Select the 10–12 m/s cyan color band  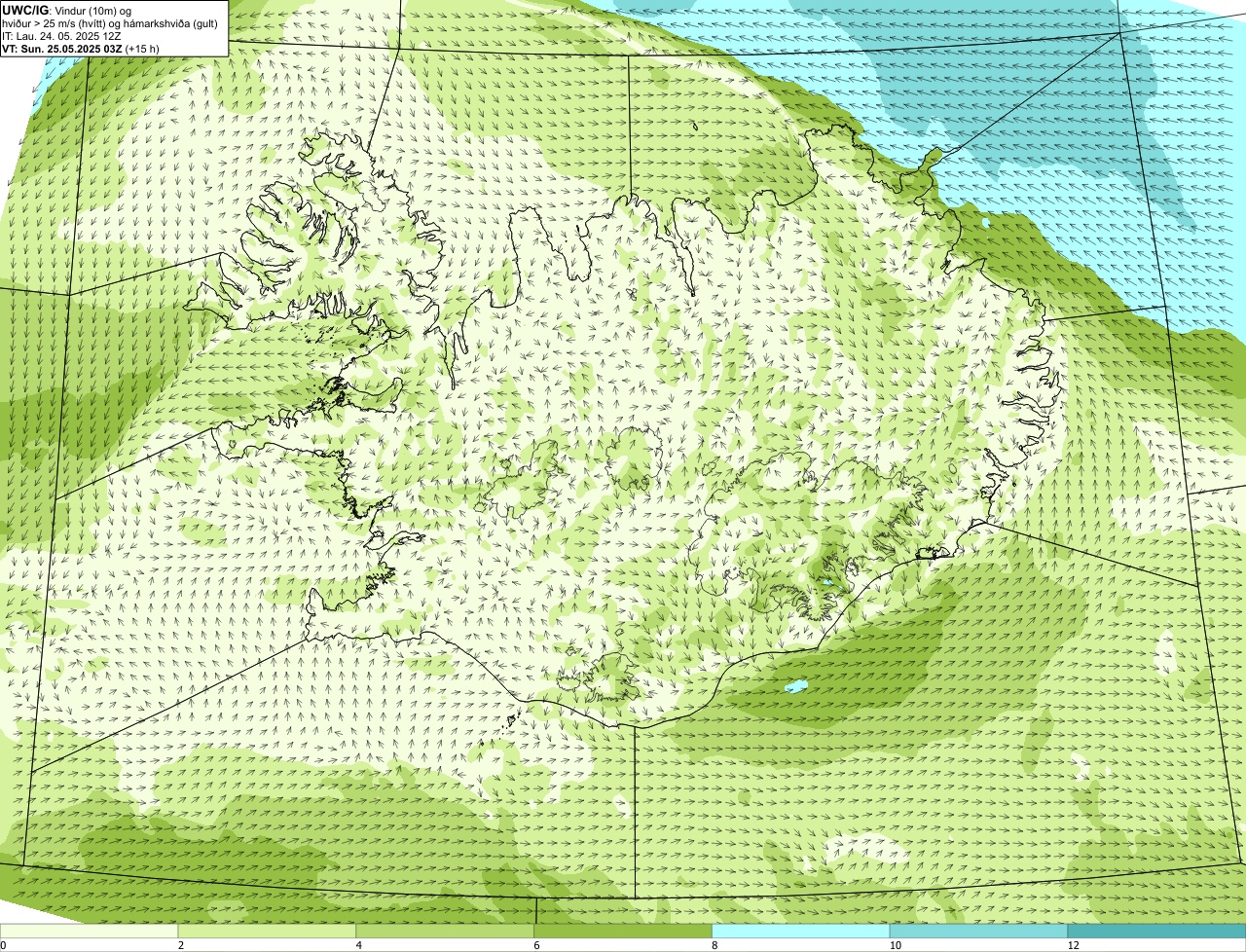tap(979, 932)
